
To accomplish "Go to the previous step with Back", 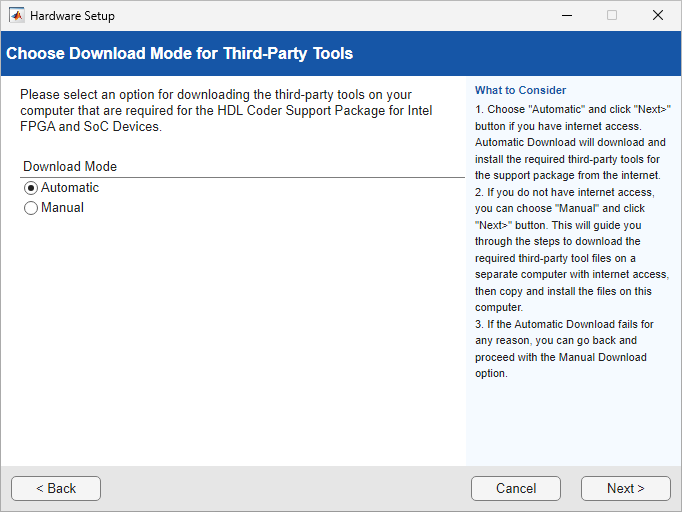I will pyautogui.click(x=56, y=488).
